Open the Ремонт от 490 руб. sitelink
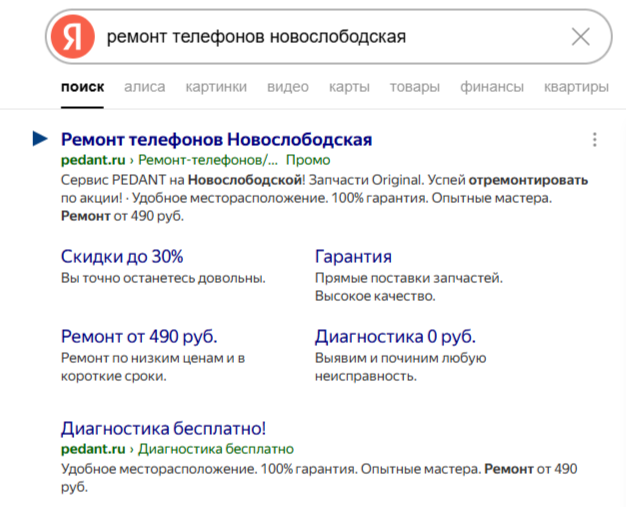626x507 pixels. pos(139,337)
